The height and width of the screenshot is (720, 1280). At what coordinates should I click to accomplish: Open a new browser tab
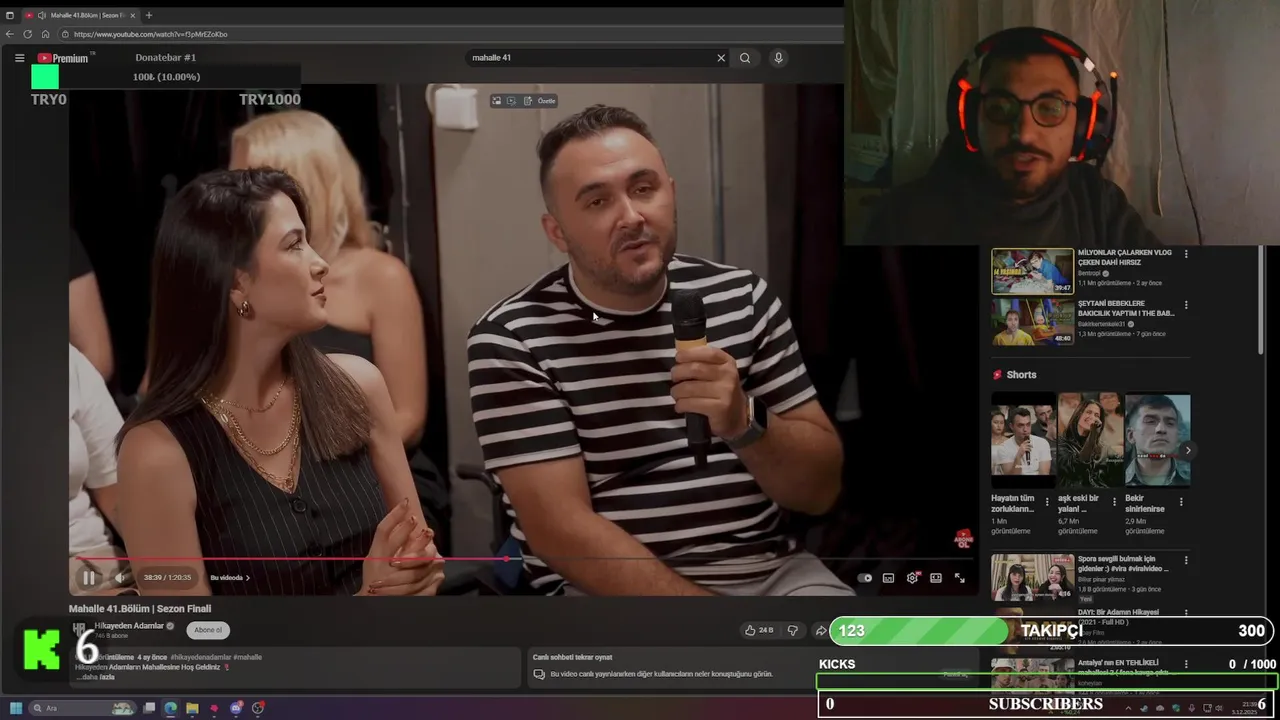pyautogui.click(x=149, y=15)
